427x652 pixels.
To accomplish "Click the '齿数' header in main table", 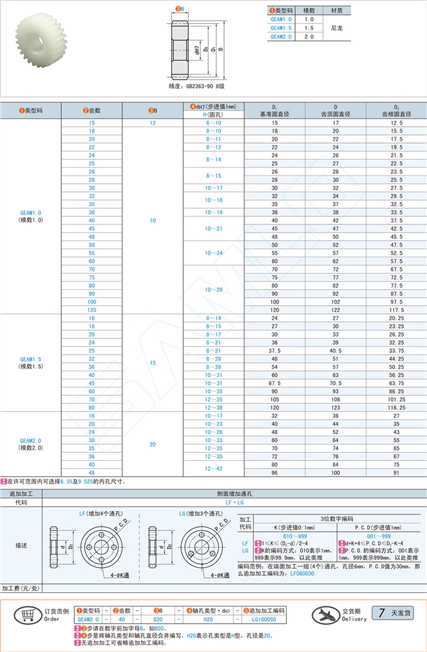I will [92, 111].
